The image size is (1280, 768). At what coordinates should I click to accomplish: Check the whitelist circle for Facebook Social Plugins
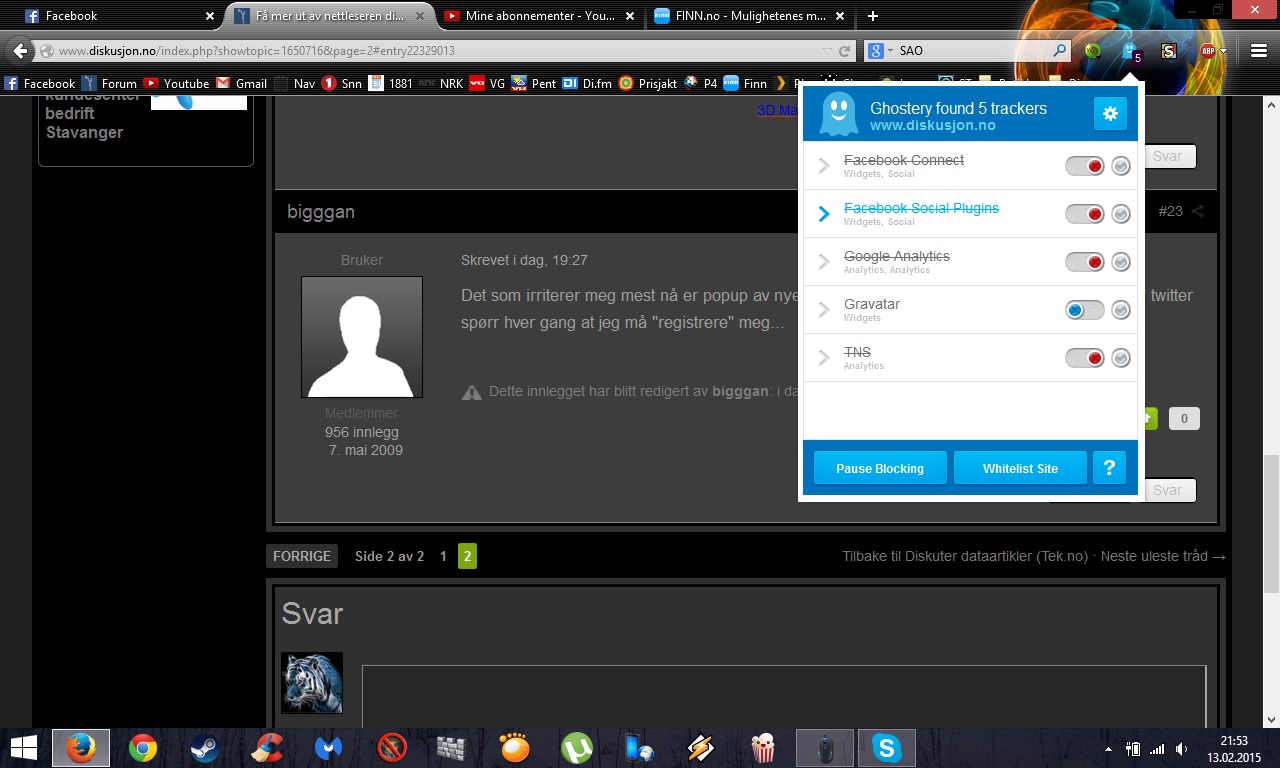tap(1121, 214)
